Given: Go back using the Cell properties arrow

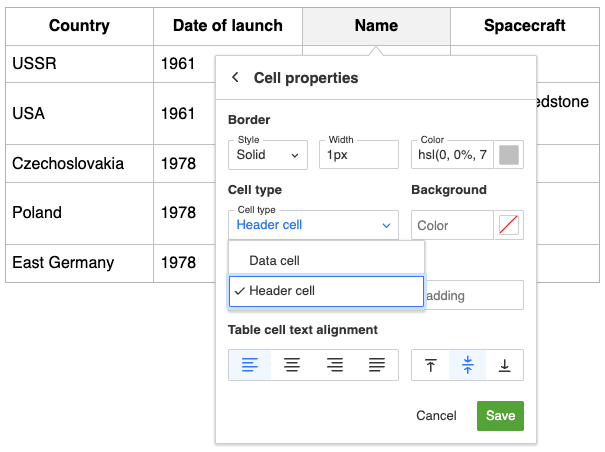Looking at the screenshot, I should [x=235, y=78].
